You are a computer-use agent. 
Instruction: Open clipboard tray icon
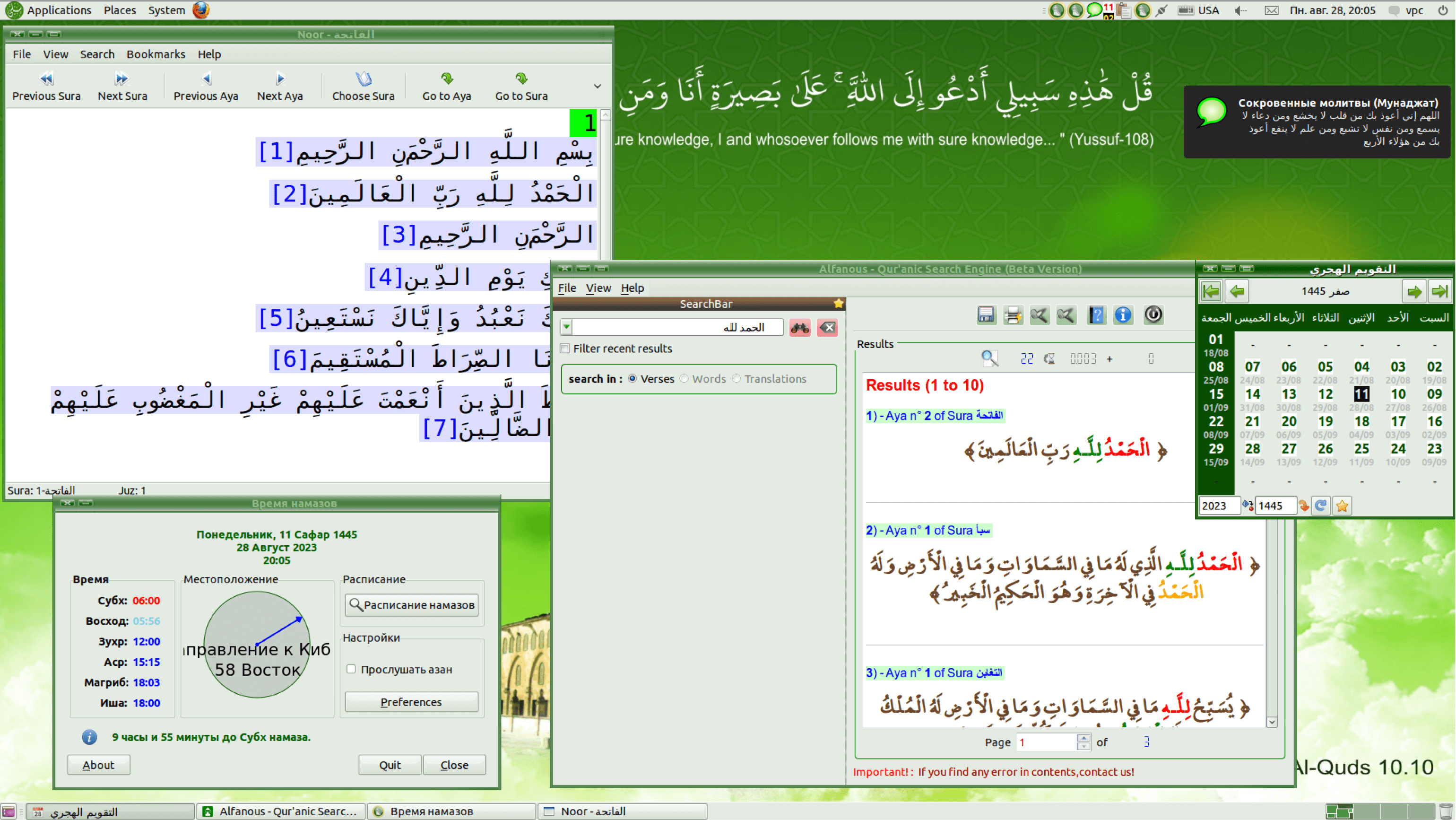(1124, 10)
